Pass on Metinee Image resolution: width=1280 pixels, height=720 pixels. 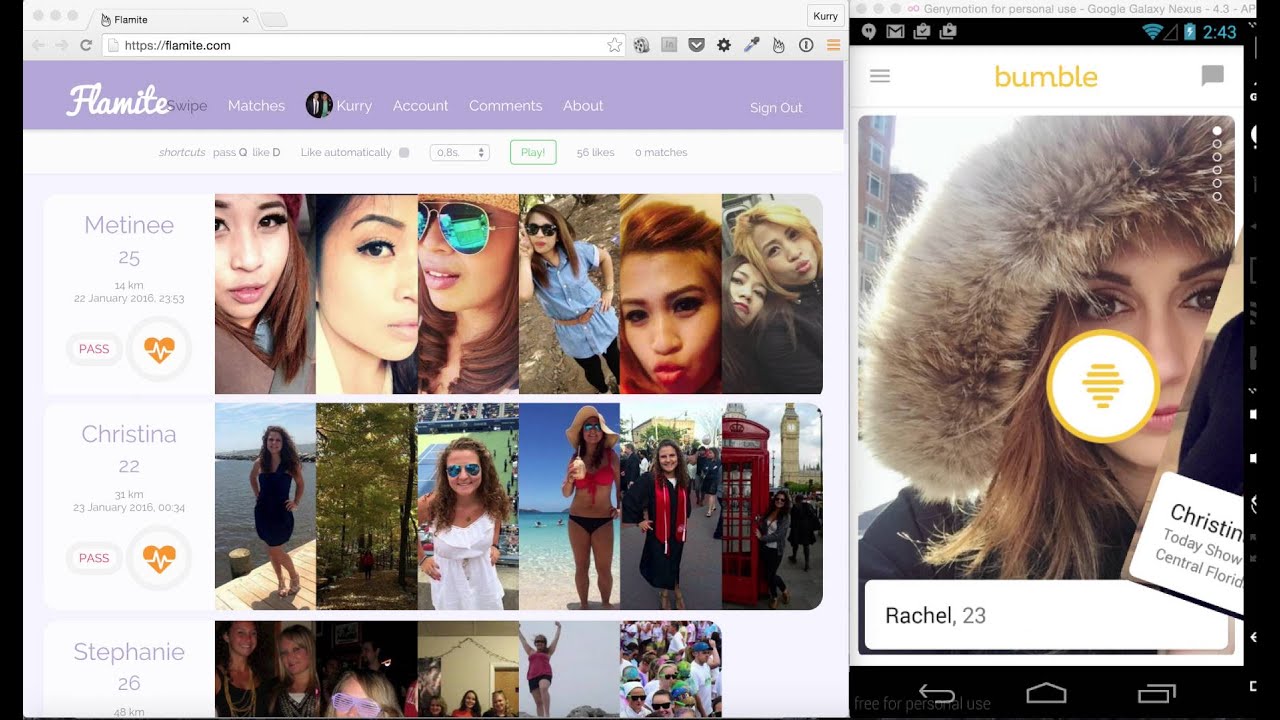94,349
